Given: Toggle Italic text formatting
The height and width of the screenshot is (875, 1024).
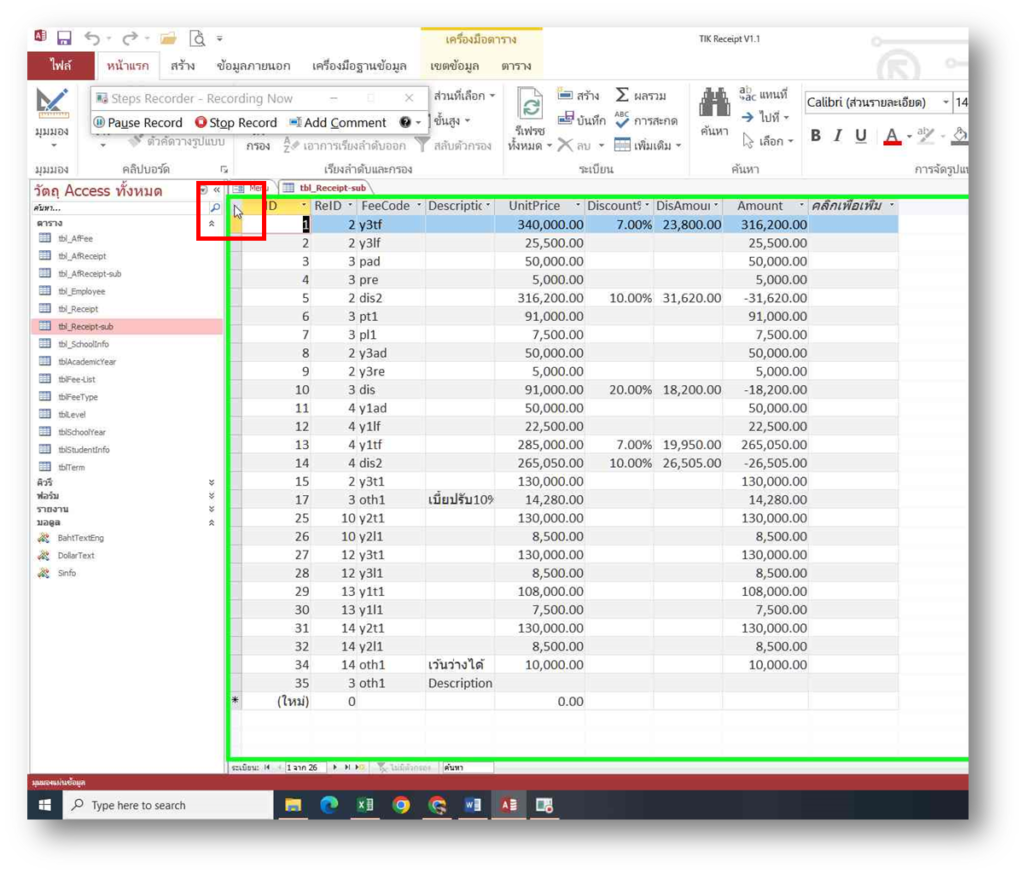Looking at the screenshot, I should click(x=838, y=136).
